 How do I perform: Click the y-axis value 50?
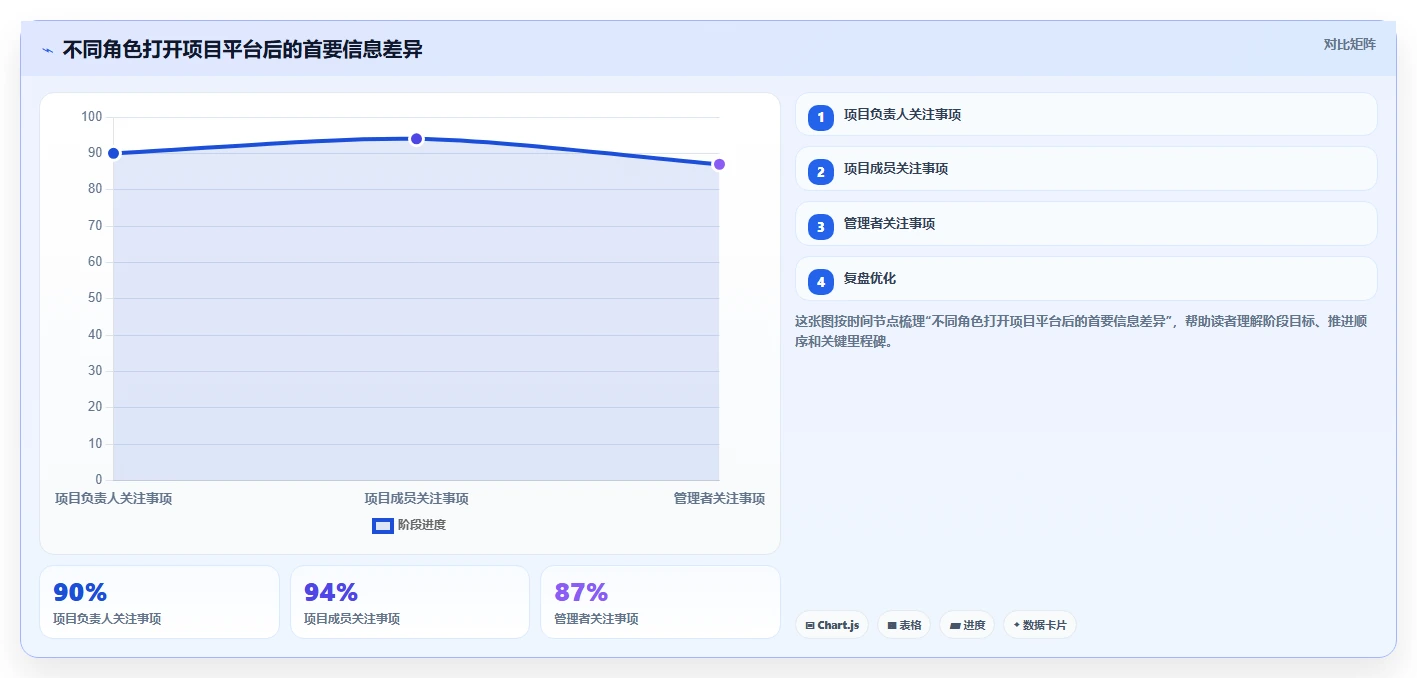[x=95, y=298]
